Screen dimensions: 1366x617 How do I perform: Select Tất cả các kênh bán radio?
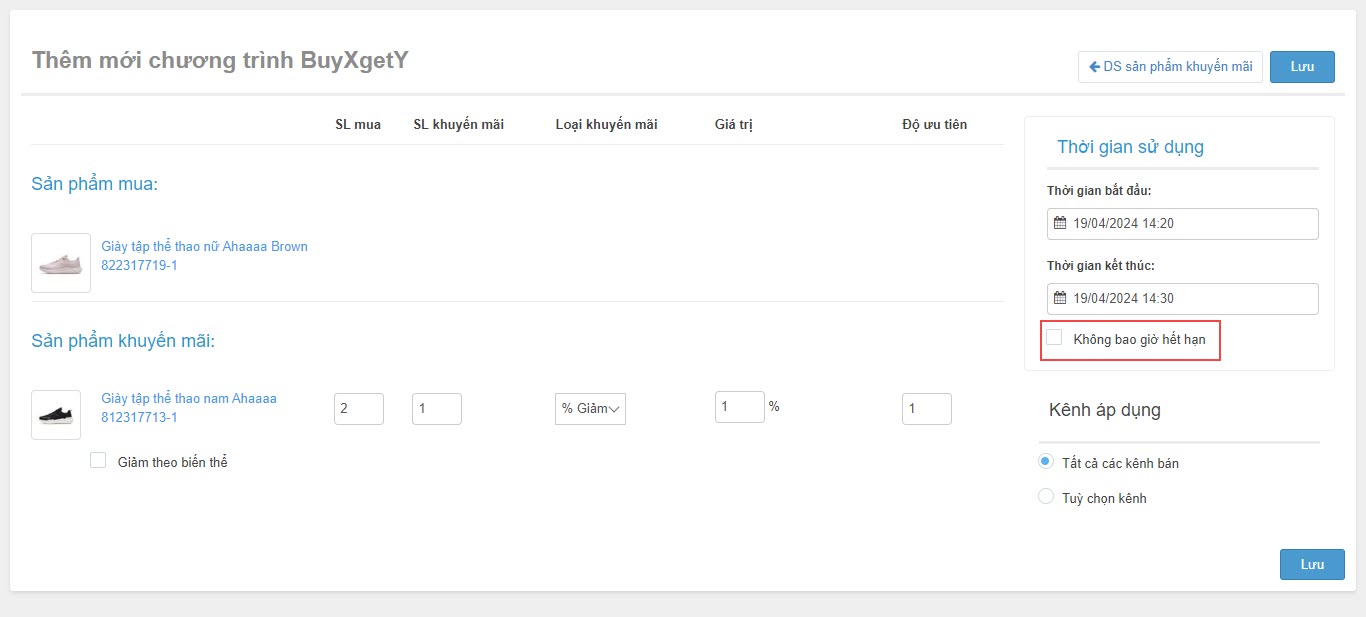[1046, 462]
